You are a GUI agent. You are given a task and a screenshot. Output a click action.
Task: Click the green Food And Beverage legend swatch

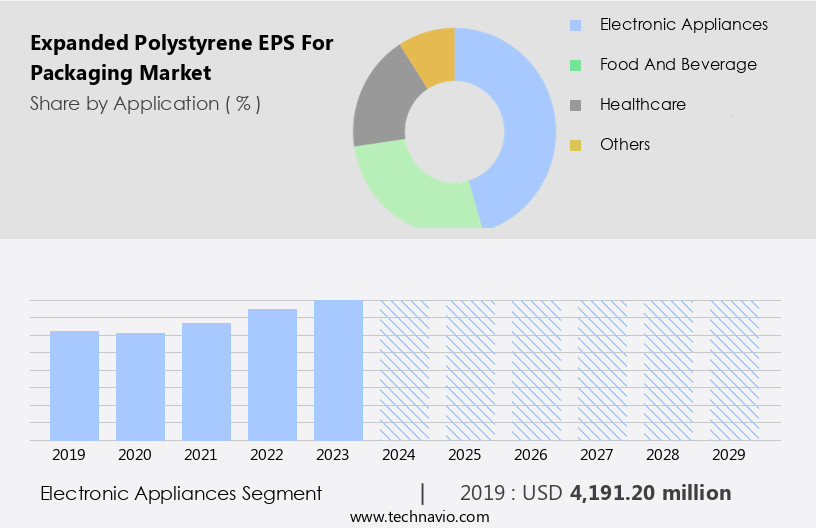pos(575,65)
